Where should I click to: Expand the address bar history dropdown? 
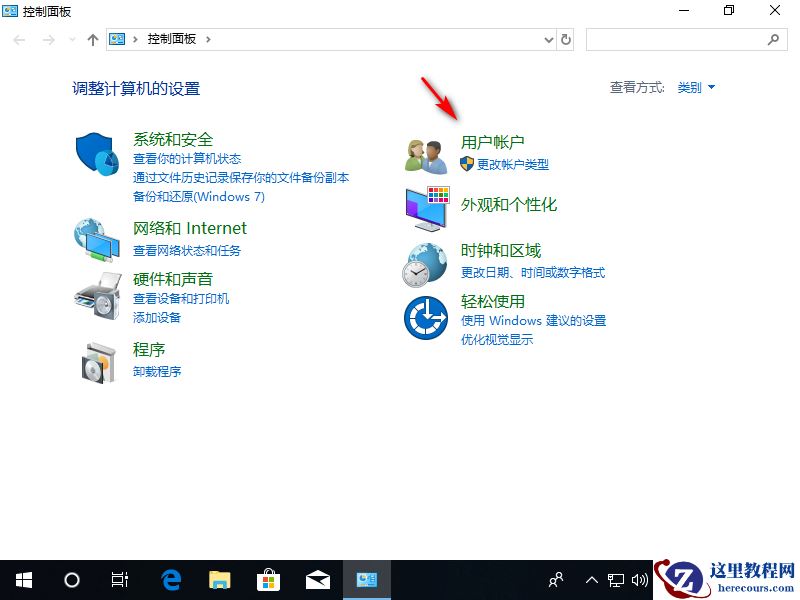pos(547,39)
